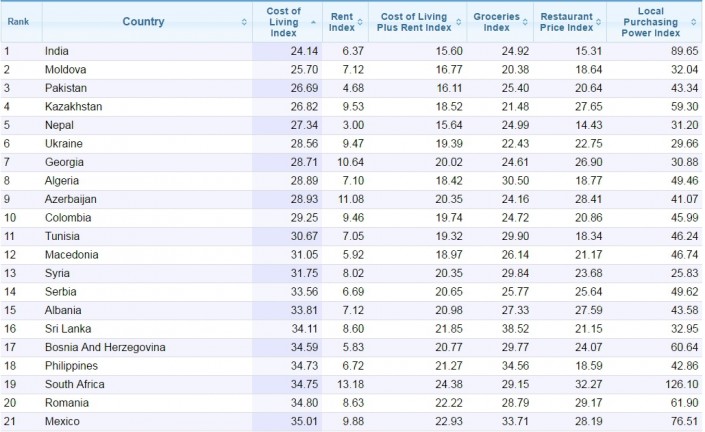Click the Groceries Index header label
Viewport: 705px width, 432px height.
497,22
